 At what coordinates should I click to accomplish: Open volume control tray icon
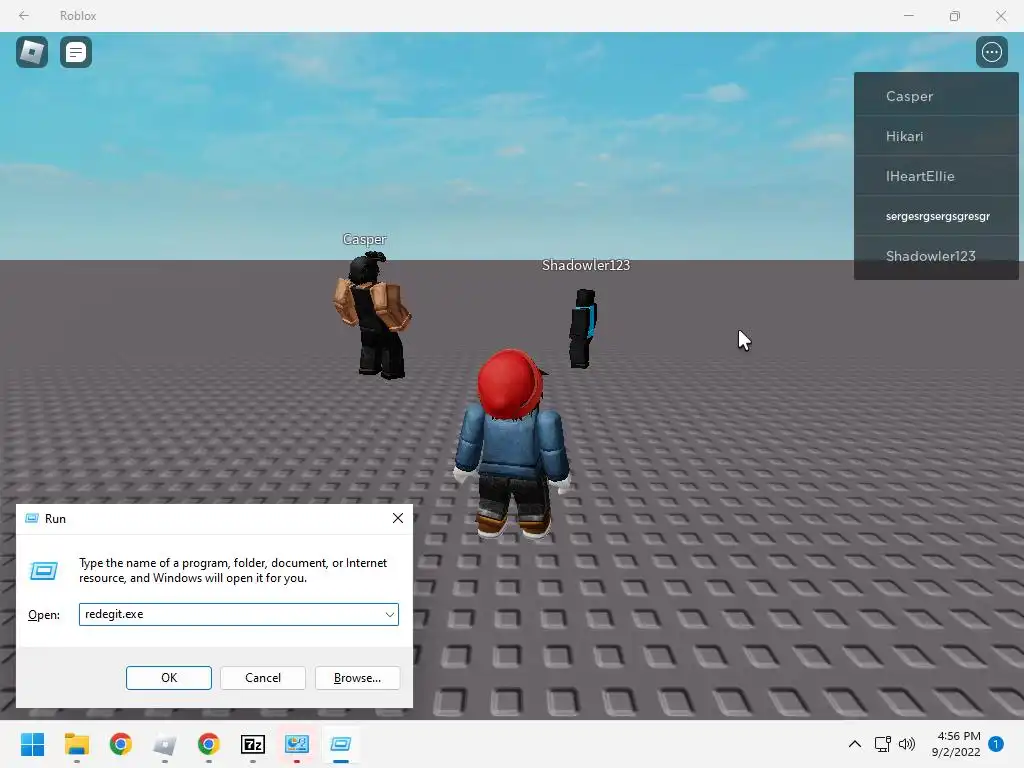point(906,744)
